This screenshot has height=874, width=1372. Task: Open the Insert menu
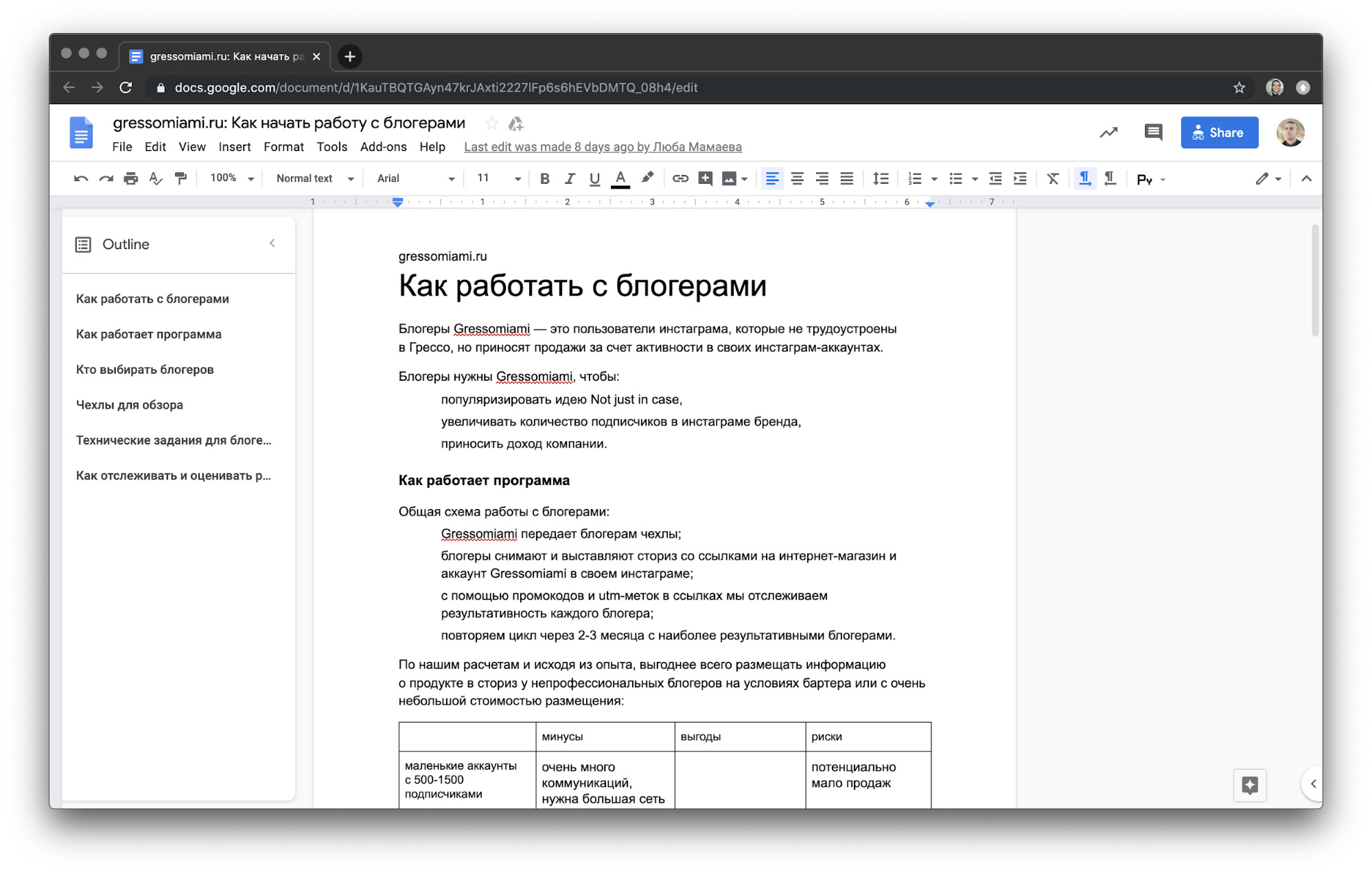coord(235,147)
